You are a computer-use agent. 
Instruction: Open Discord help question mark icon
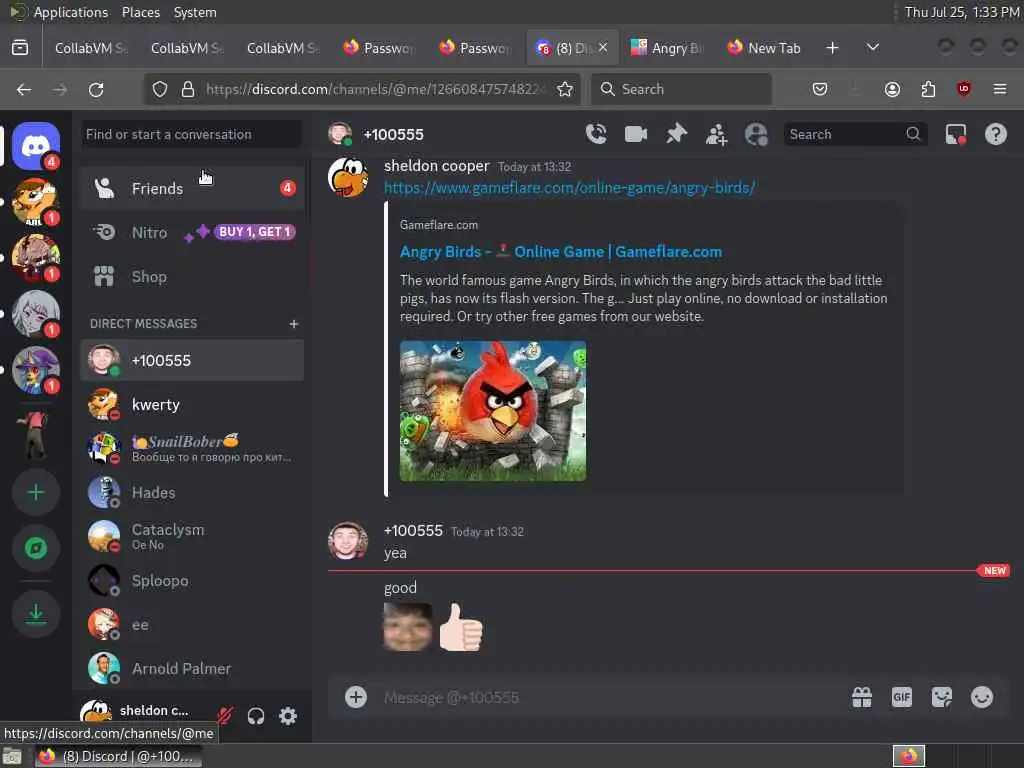(x=995, y=135)
